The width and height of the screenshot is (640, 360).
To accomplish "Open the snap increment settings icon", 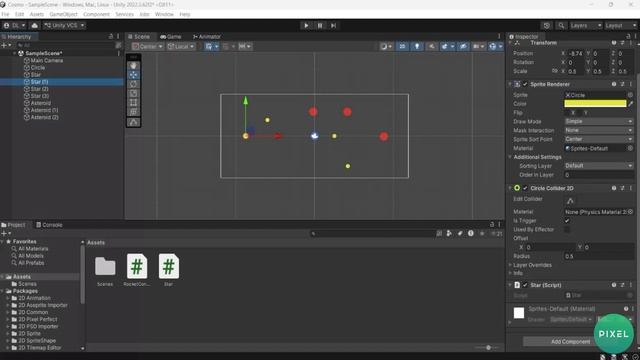I will 245,47.
